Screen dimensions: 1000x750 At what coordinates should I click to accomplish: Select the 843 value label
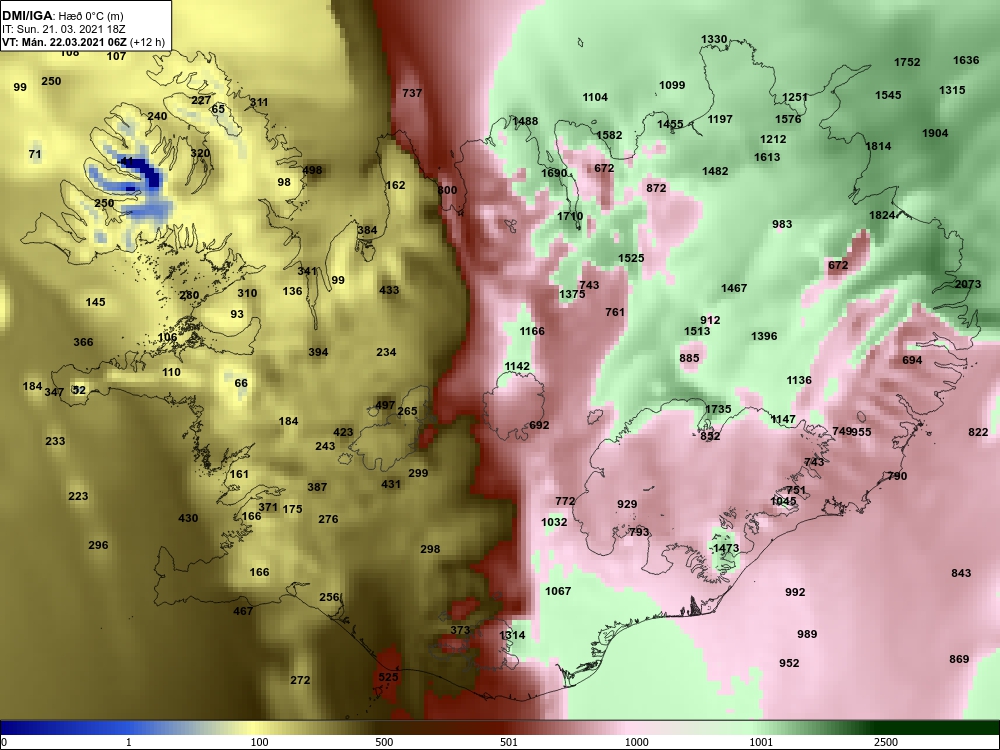[x=961, y=573]
